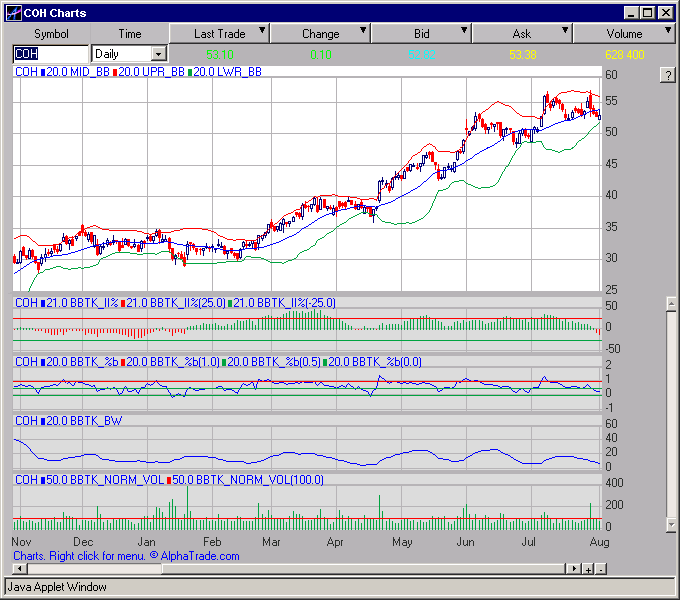
Task: Click the vertical indicator panel scrollbar track
Action: click(x=671, y=420)
